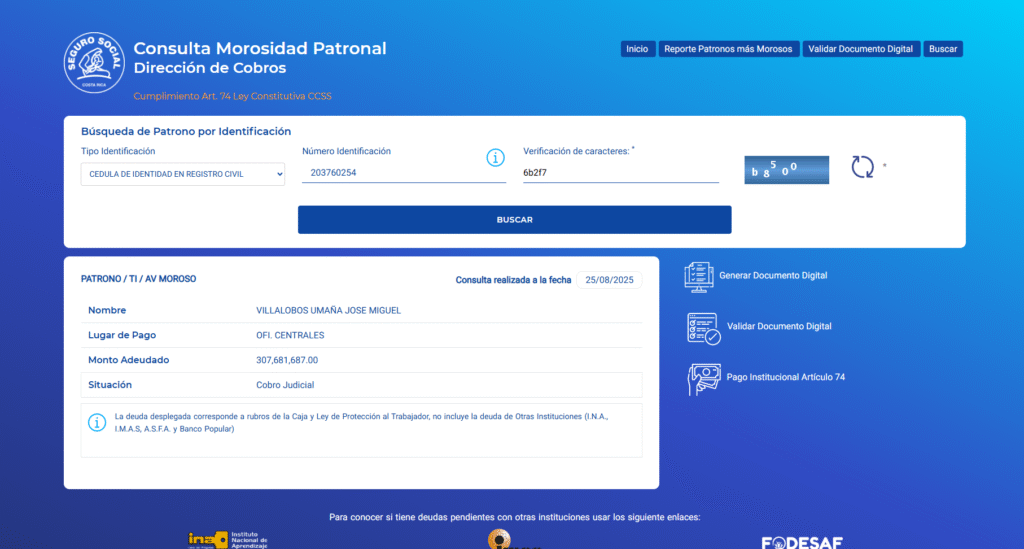The width and height of the screenshot is (1024, 549).
Task: Click the info icon in the debt note
Action: [x=98, y=423]
